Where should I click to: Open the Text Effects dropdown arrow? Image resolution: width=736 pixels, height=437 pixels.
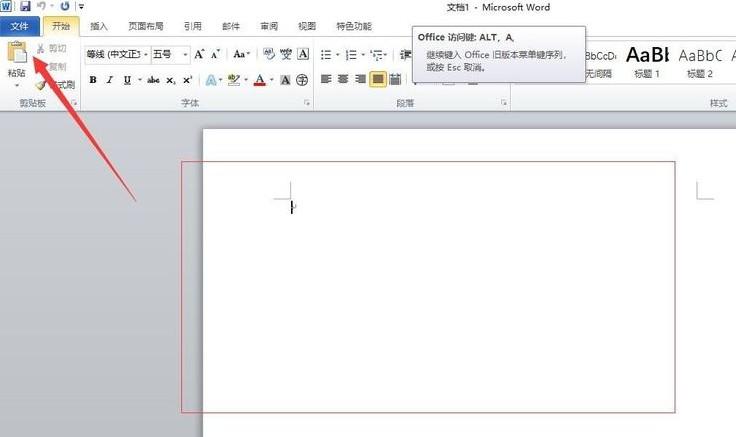click(220, 80)
